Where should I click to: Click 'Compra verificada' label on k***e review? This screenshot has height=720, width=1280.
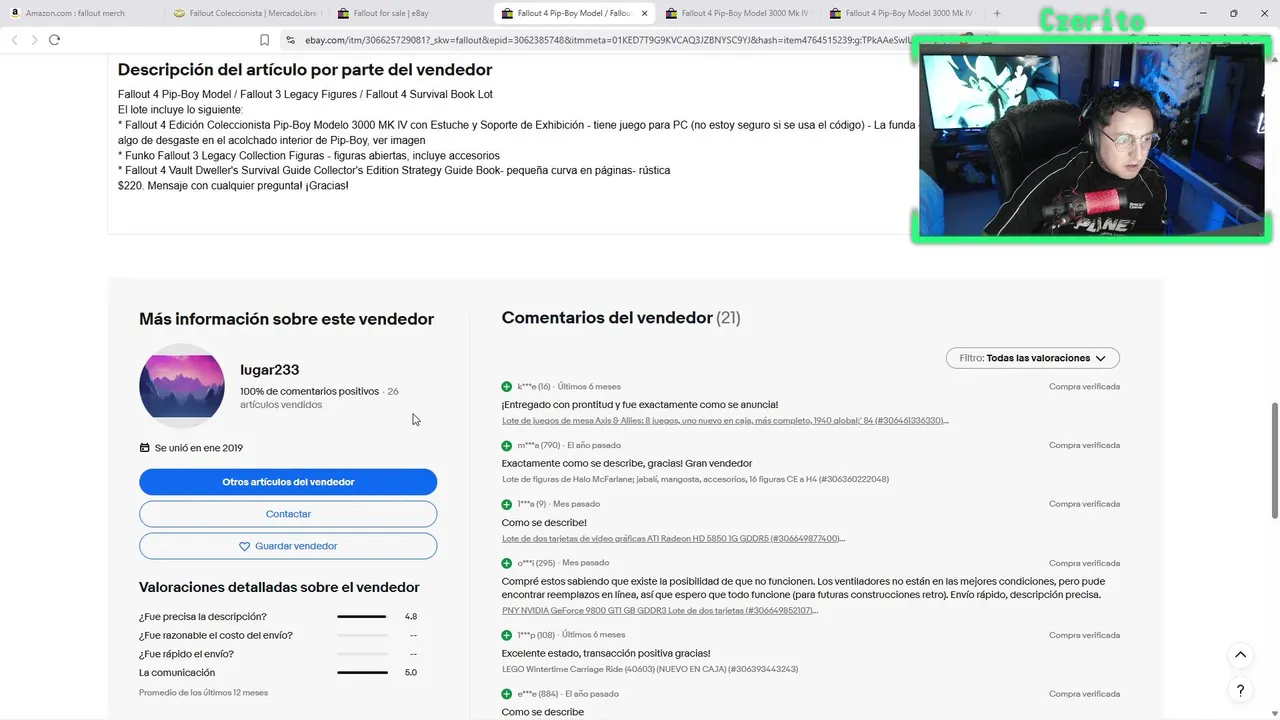pyautogui.click(x=1084, y=386)
